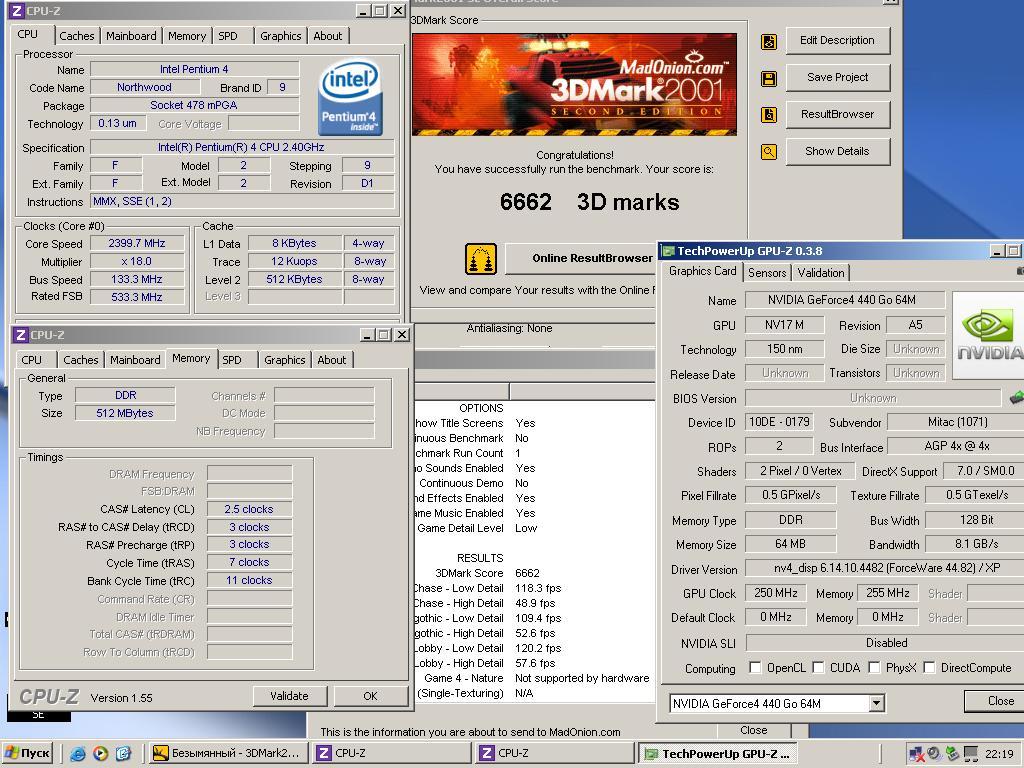Toggle the PhysX checkbox
Screen dimensions: 1024x768
coord(874,667)
